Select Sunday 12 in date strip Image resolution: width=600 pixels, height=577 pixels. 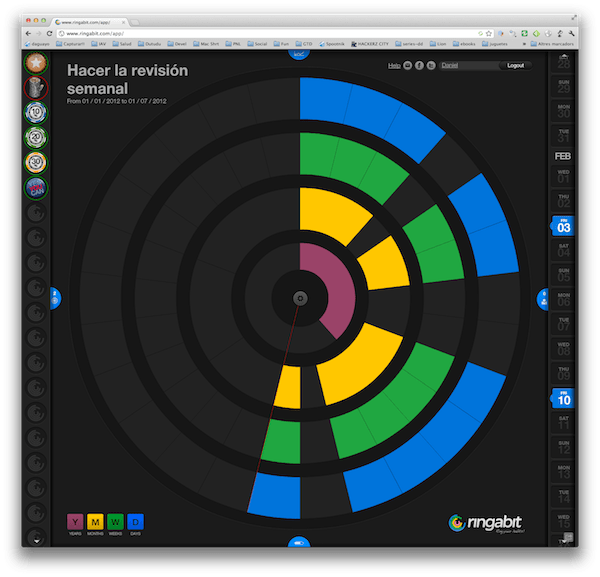(563, 447)
